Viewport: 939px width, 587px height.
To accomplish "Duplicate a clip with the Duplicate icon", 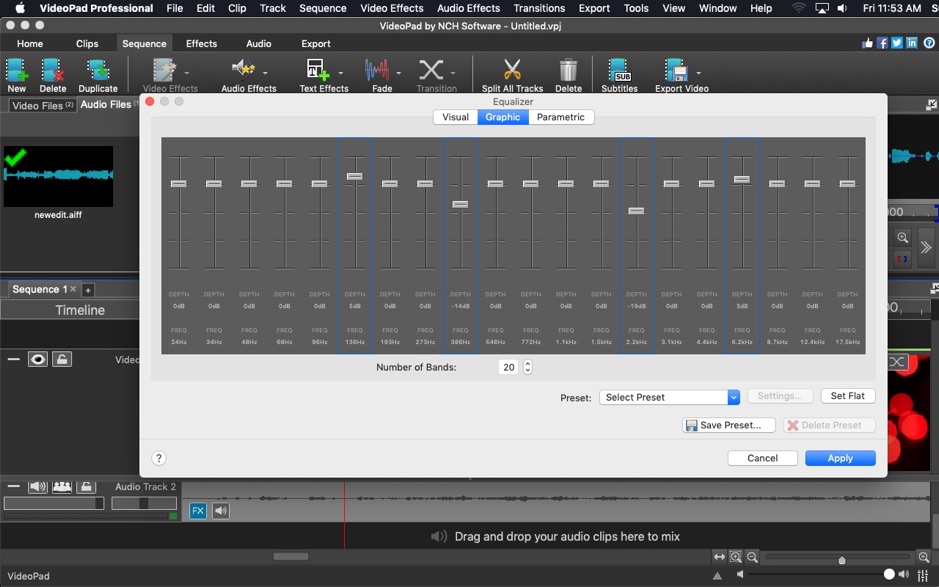I will 96,70.
